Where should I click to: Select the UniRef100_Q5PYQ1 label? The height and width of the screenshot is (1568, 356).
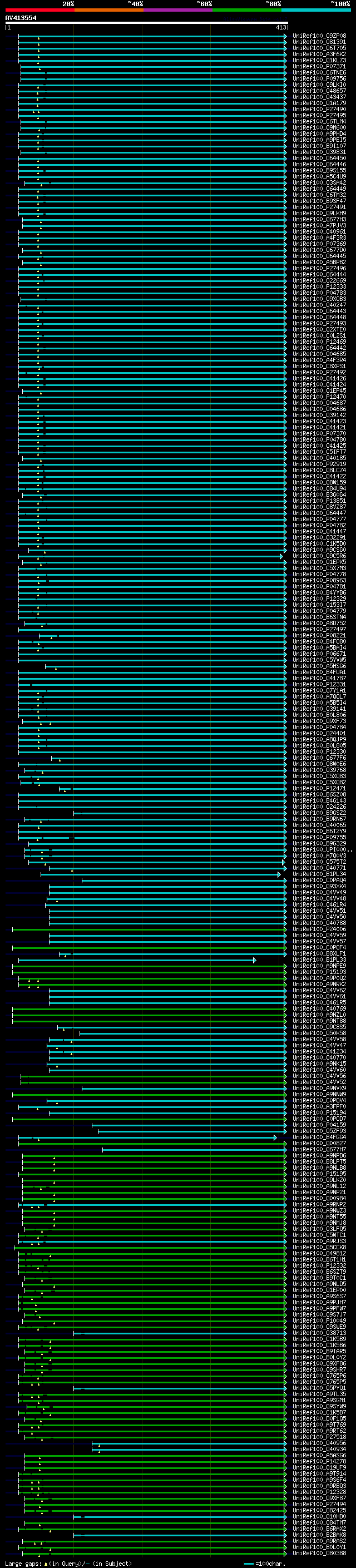point(319,1388)
